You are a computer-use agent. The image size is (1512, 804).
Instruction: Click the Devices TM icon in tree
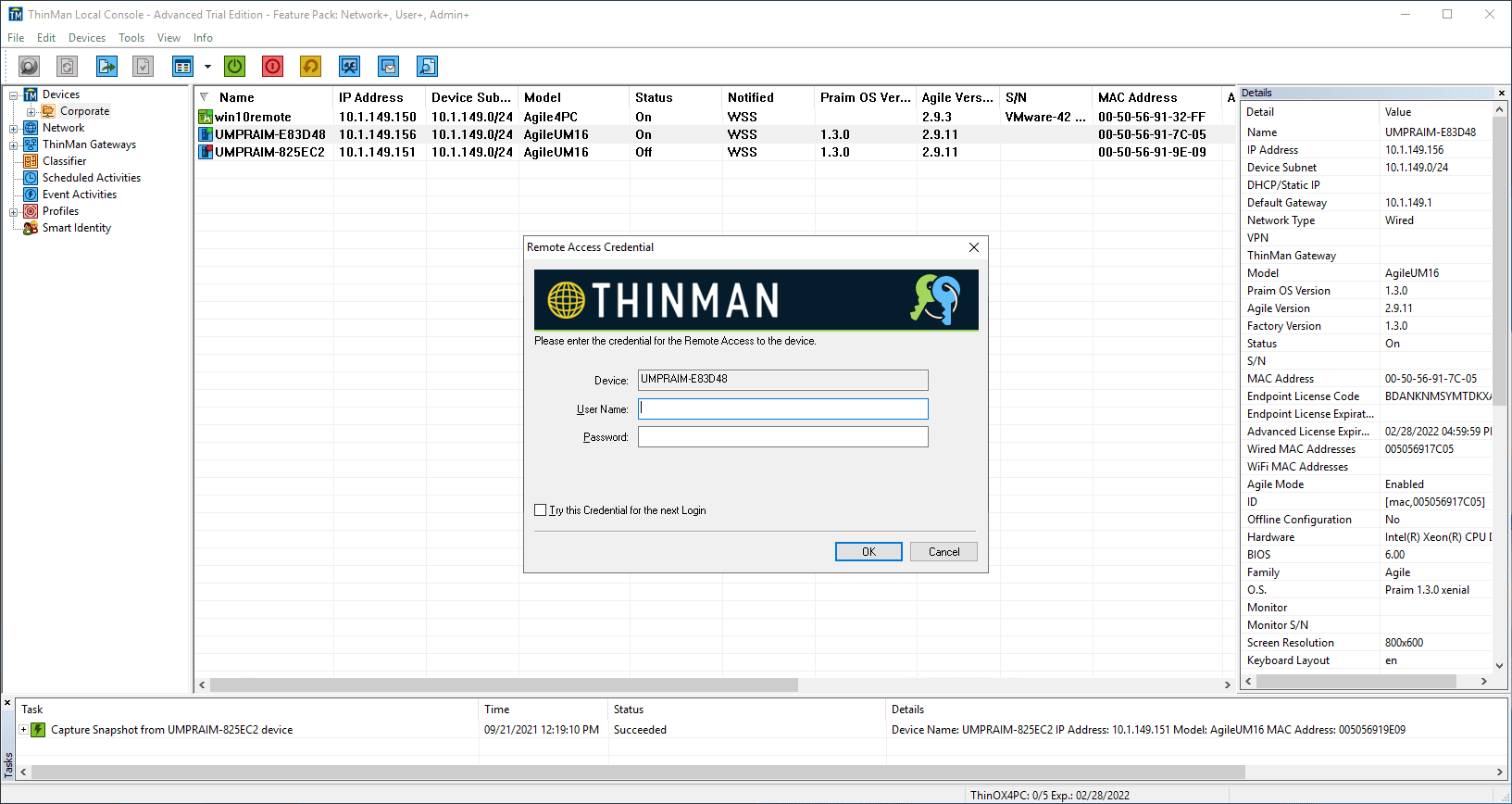(31, 94)
